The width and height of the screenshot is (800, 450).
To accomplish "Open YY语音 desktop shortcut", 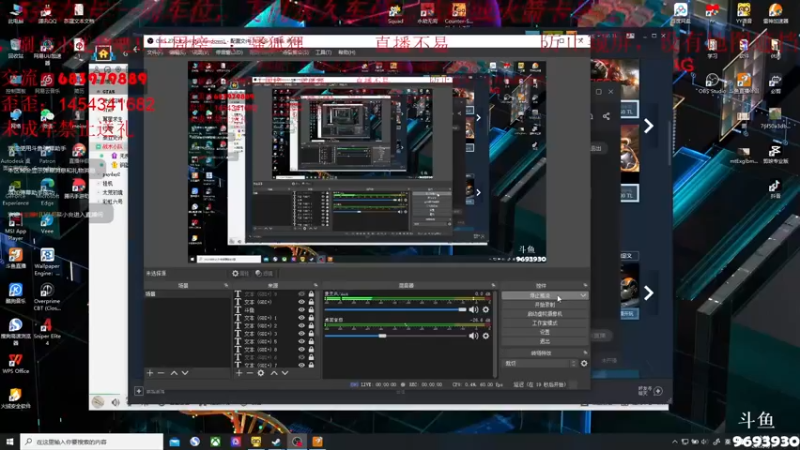I will tap(744, 13).
